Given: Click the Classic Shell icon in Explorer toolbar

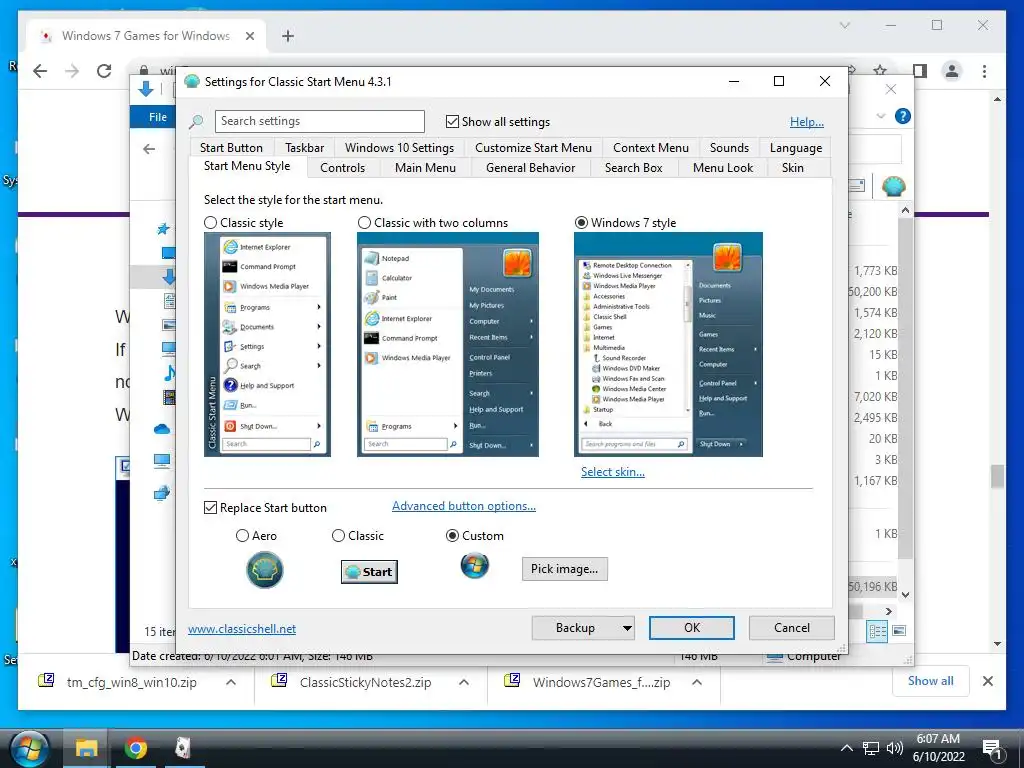Looking at the screenshot, I should pyautogui.click(x=893, y=187).
